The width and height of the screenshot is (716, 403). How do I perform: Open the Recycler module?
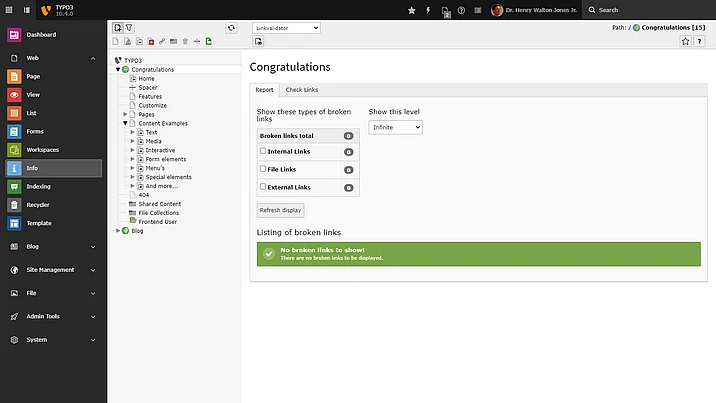39,205
